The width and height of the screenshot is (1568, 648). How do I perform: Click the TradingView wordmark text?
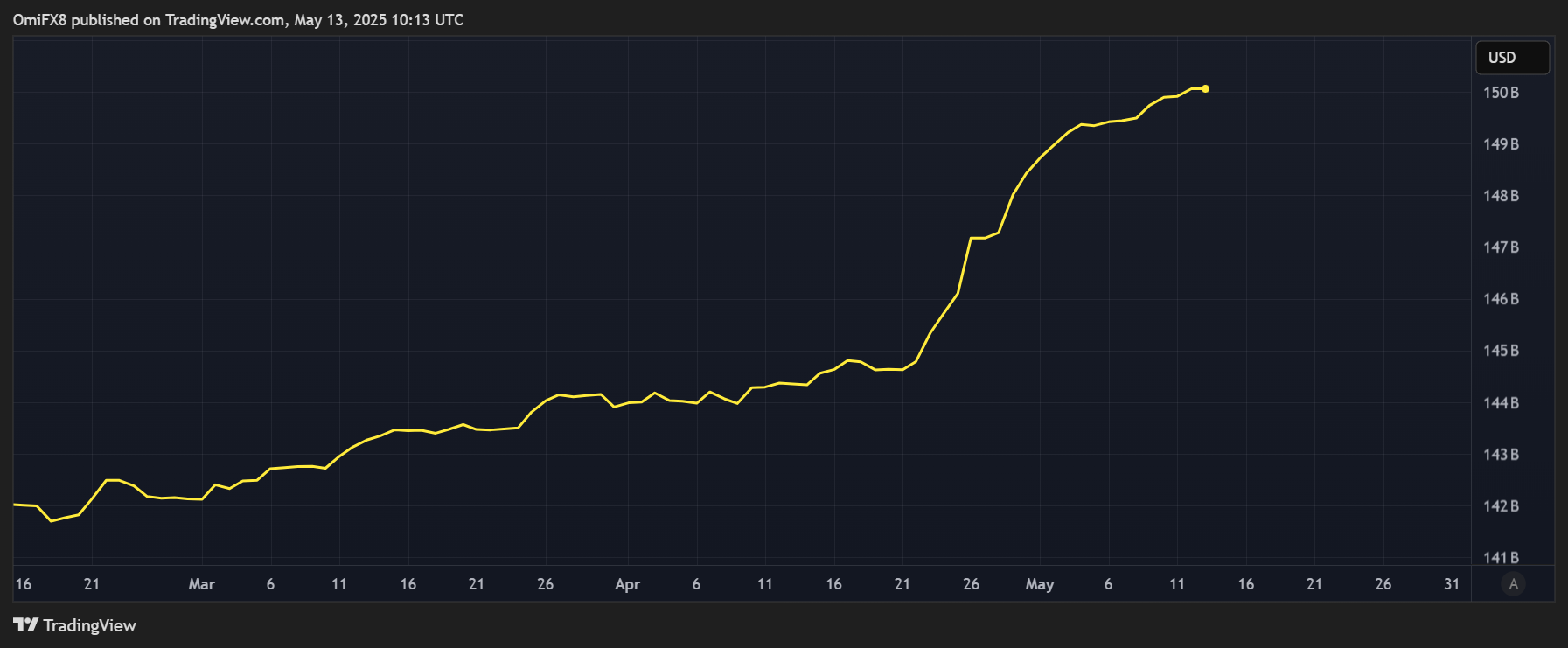pyautogui.click(x=90, y=625)
